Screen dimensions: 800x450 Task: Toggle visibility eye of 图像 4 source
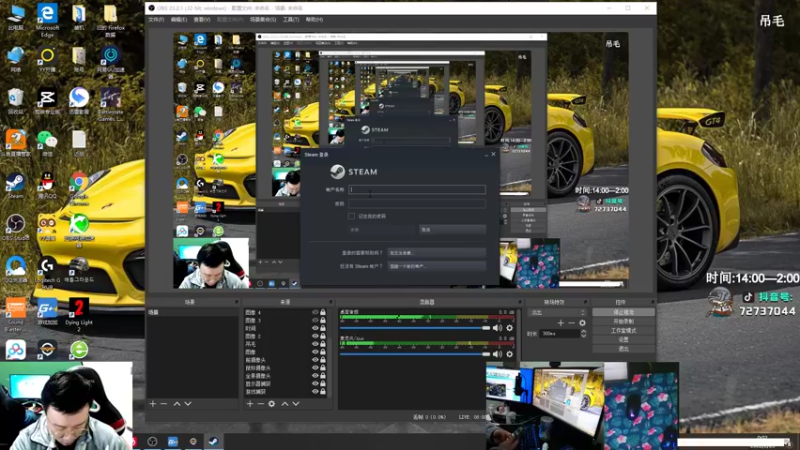pos(315,312)
